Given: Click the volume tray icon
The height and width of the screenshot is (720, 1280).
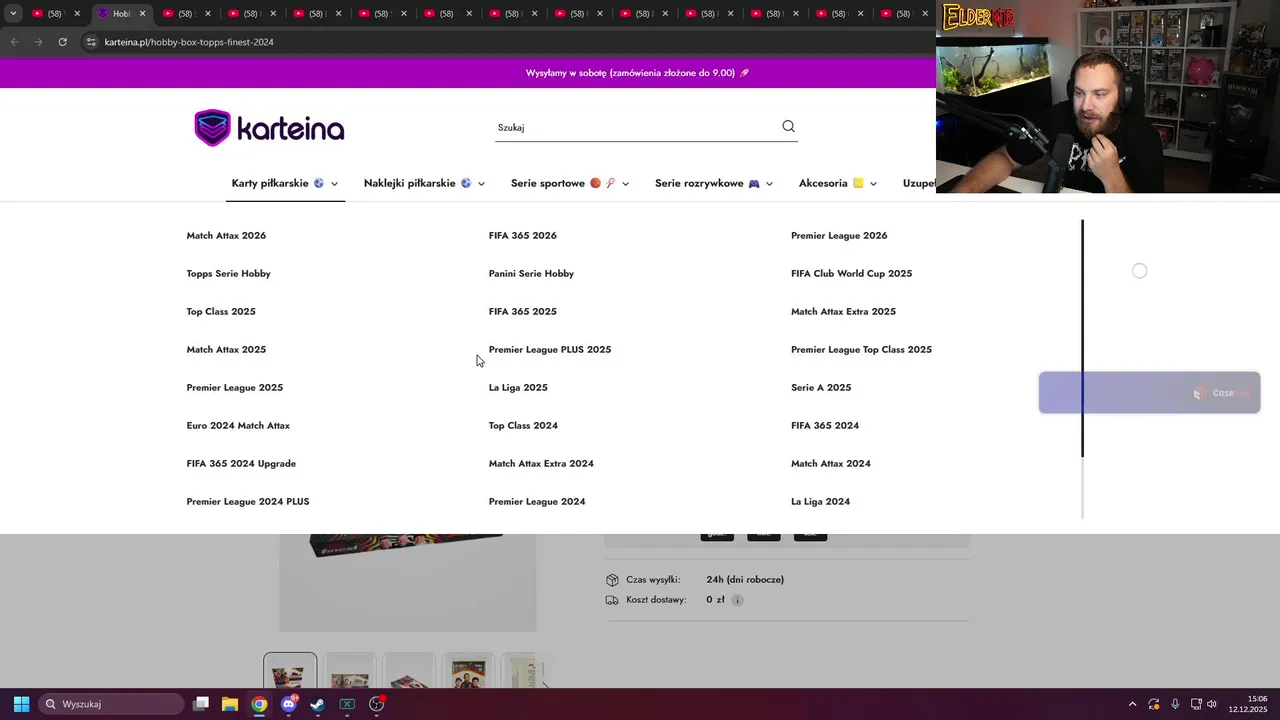Looking at the screenshot, I should pyautogui.click(x=1212, y=704).
